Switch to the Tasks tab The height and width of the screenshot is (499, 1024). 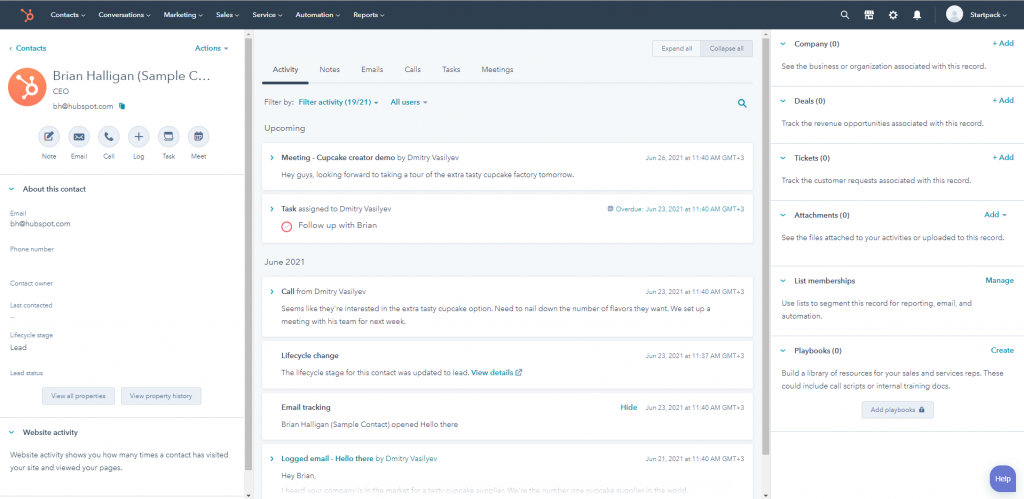pos(451,69)
